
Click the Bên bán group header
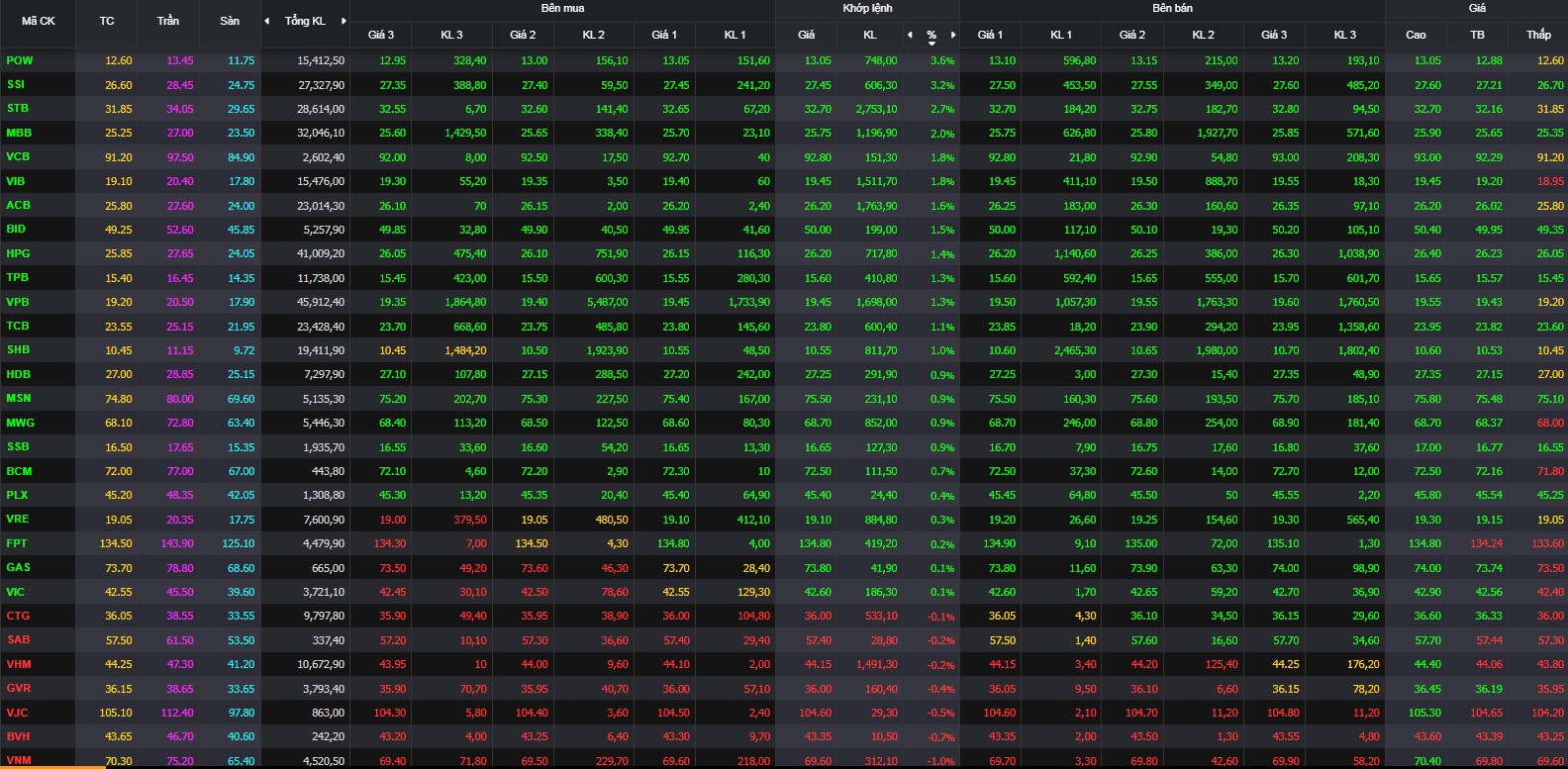point(1172,8)
